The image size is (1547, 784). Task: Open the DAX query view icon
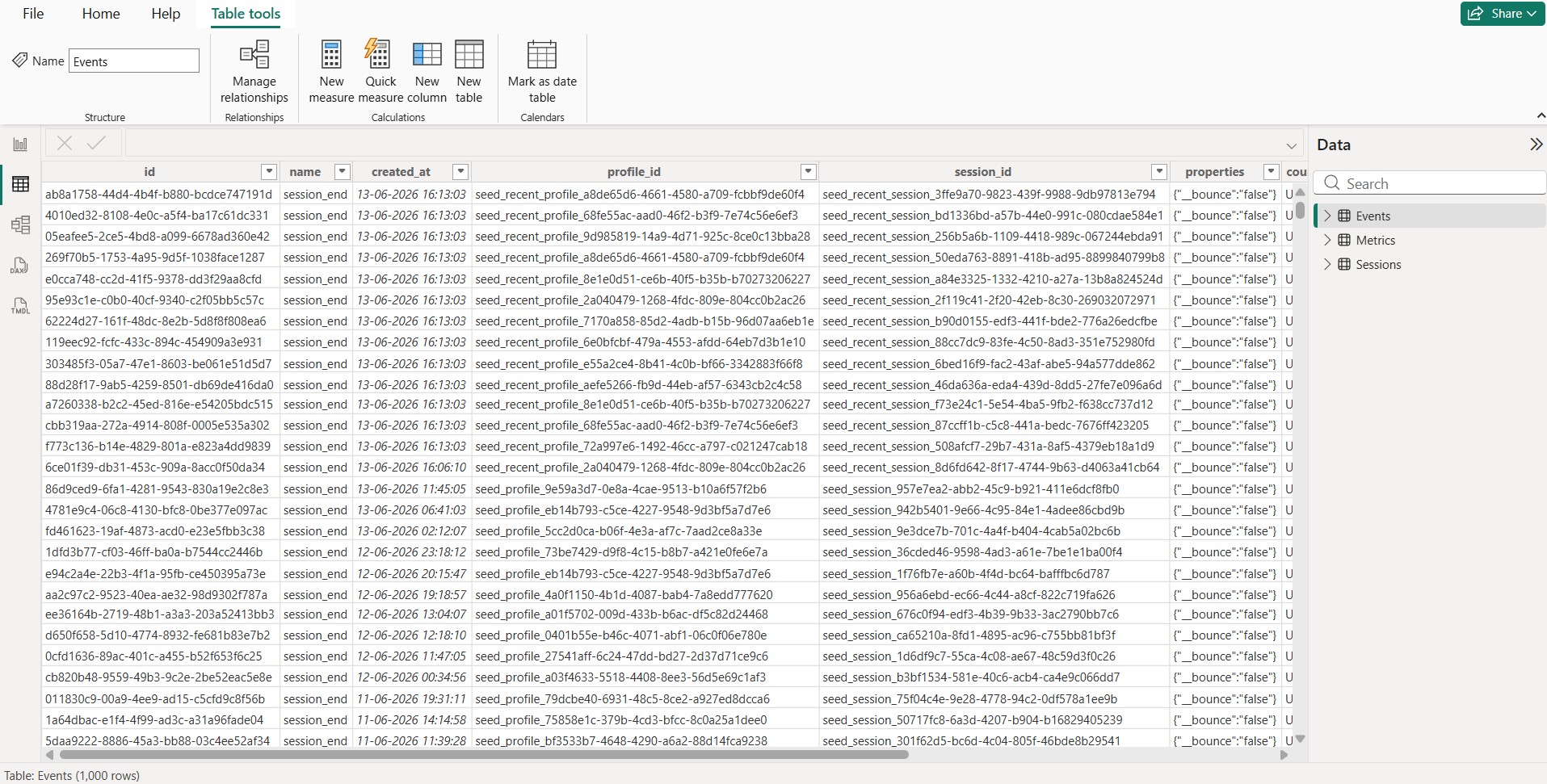point(20,266)
